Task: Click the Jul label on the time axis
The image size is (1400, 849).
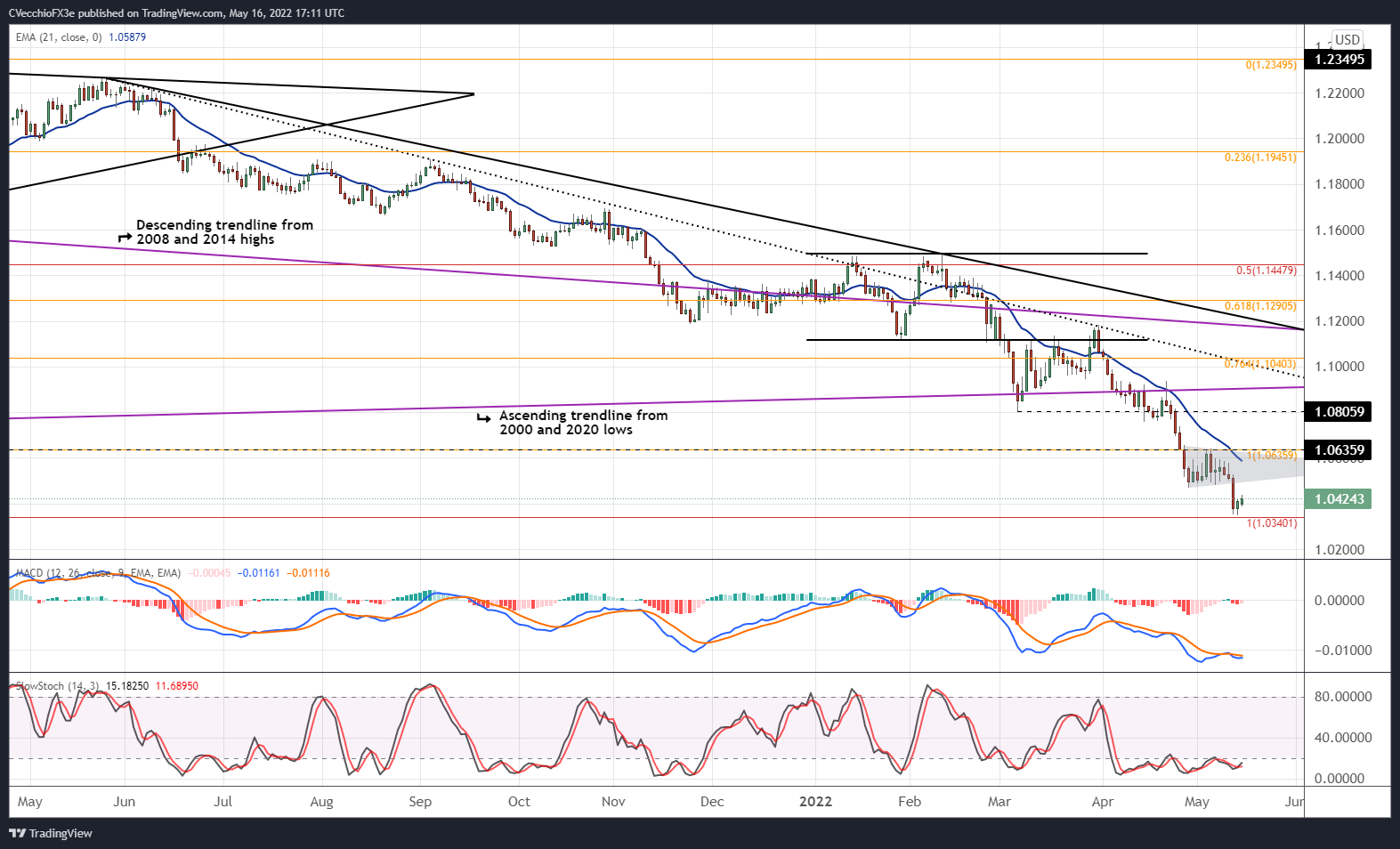Action: [x=223, y=802]
